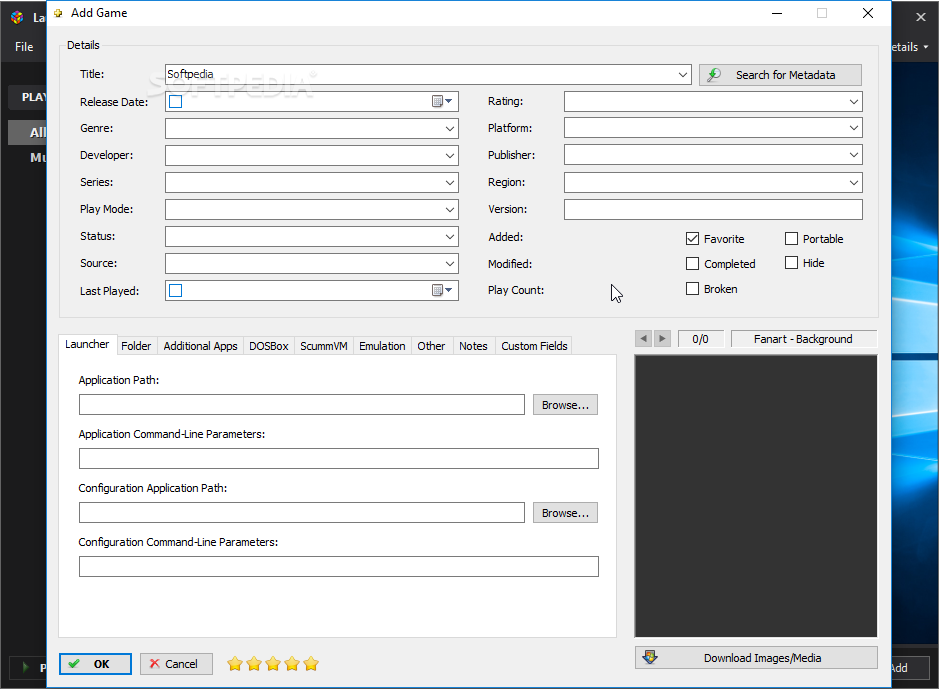Expand the Source dropdown
939x689 pixels.
coord(450,263)
